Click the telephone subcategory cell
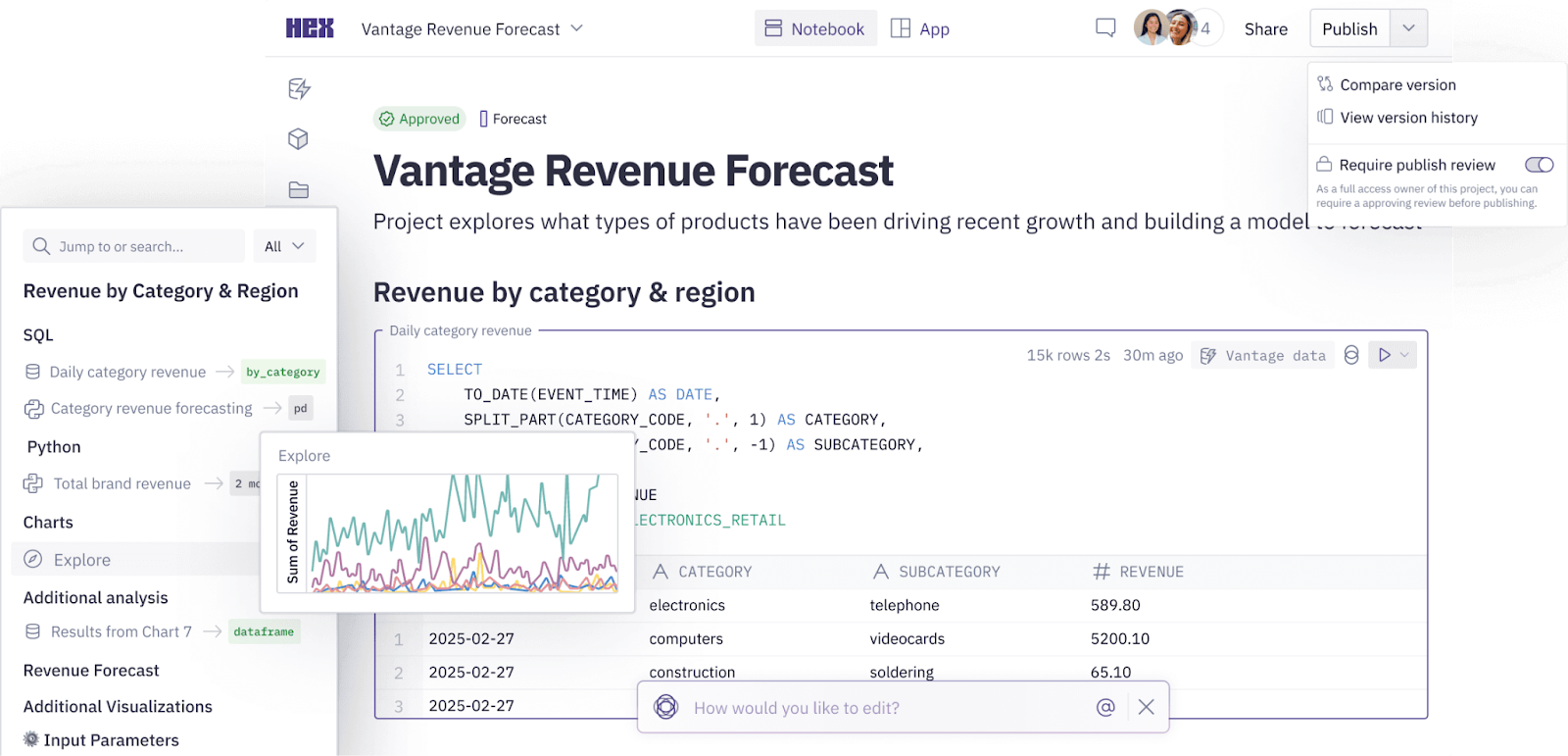1568x756 pixels. [x=905, y=605]
